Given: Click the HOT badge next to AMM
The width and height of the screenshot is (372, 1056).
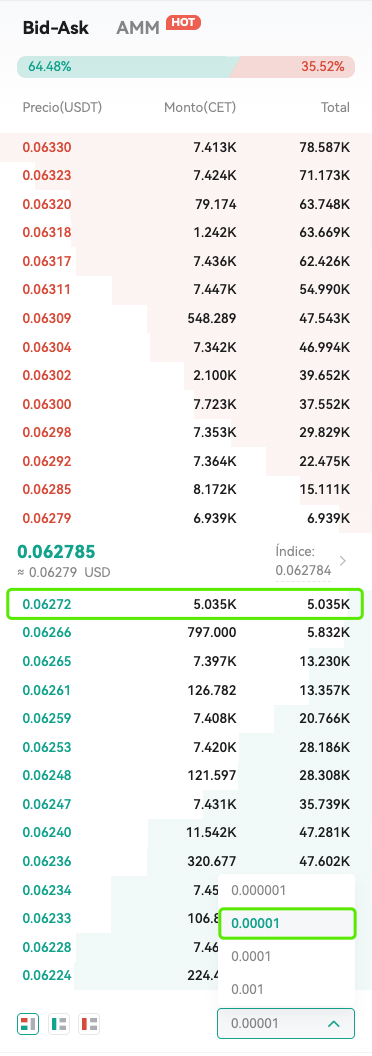Looking at the screenshot, I should (183, 23).
